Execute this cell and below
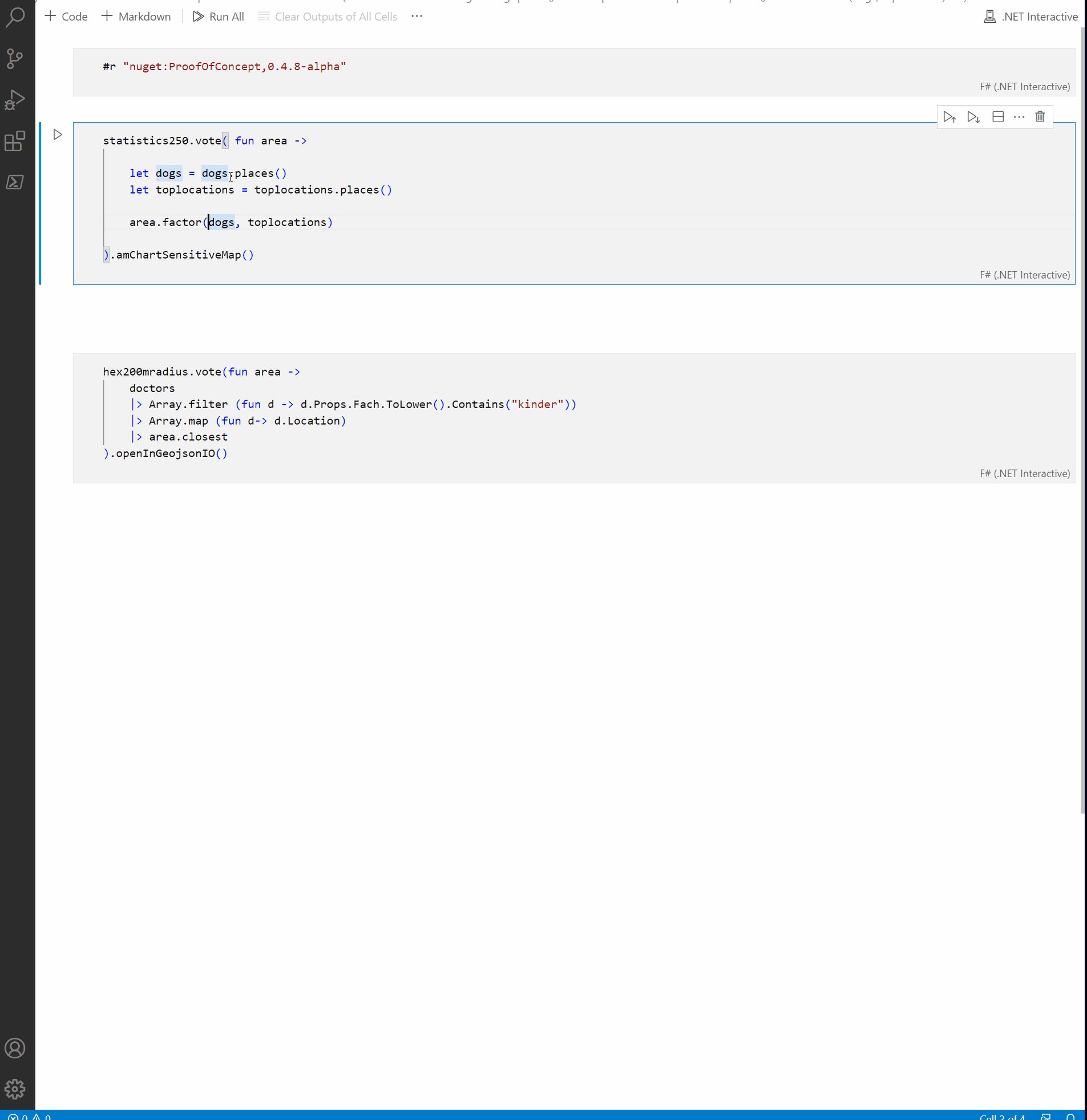Viewport: 1087px width, 1120px height. pyautogui.click(x=973, y=116)
